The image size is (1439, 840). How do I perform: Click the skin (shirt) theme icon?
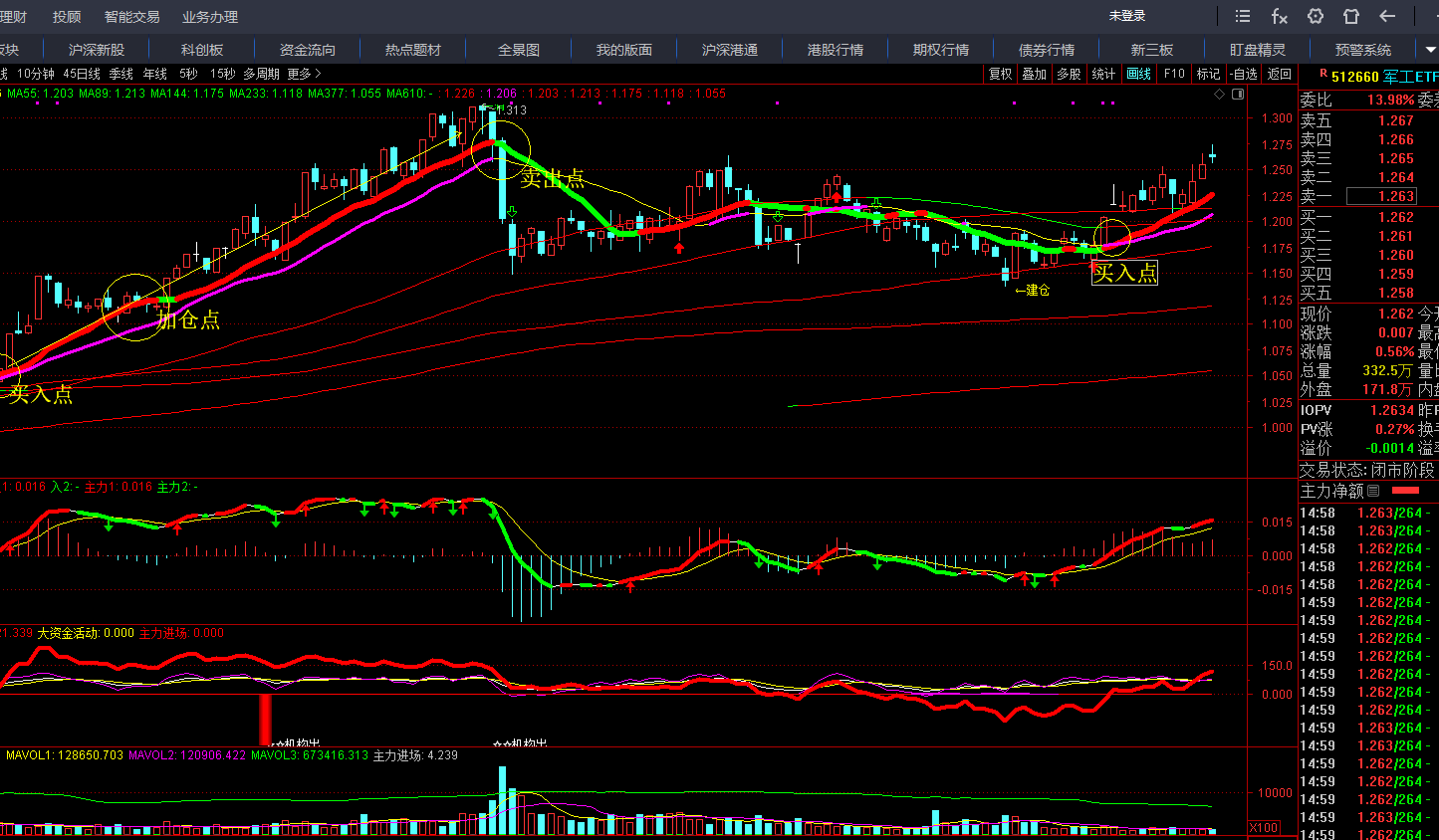[x=1351, y=16]
